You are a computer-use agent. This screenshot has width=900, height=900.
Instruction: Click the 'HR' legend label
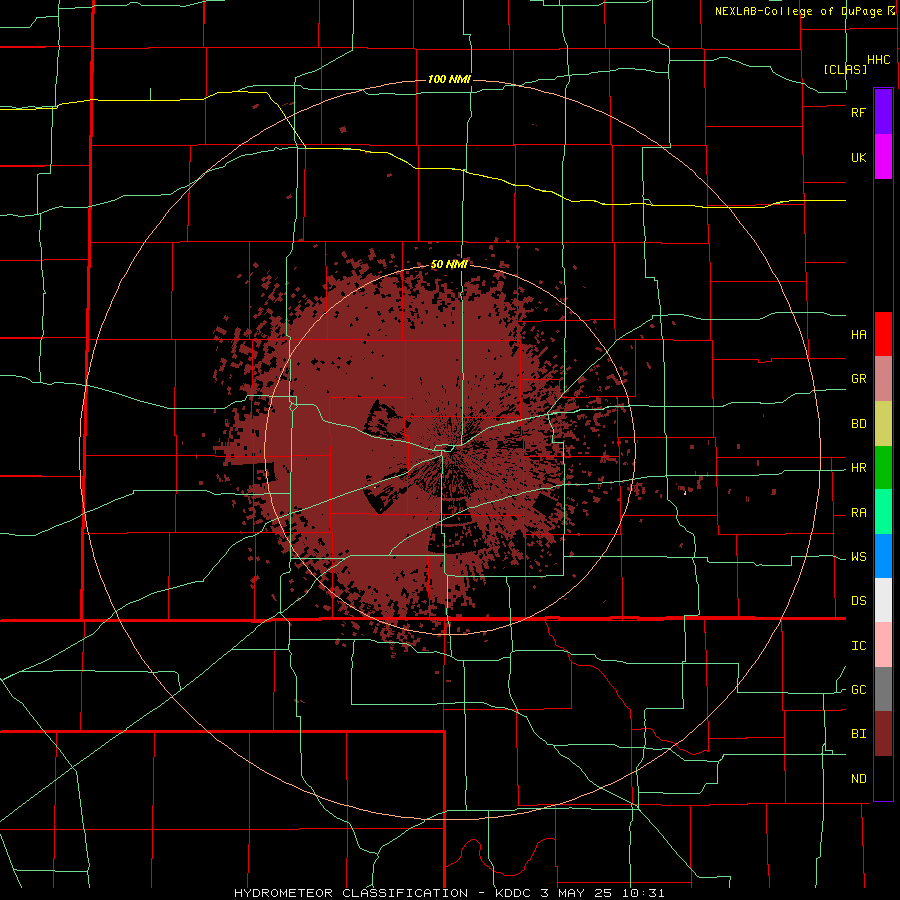click(858, 468)
